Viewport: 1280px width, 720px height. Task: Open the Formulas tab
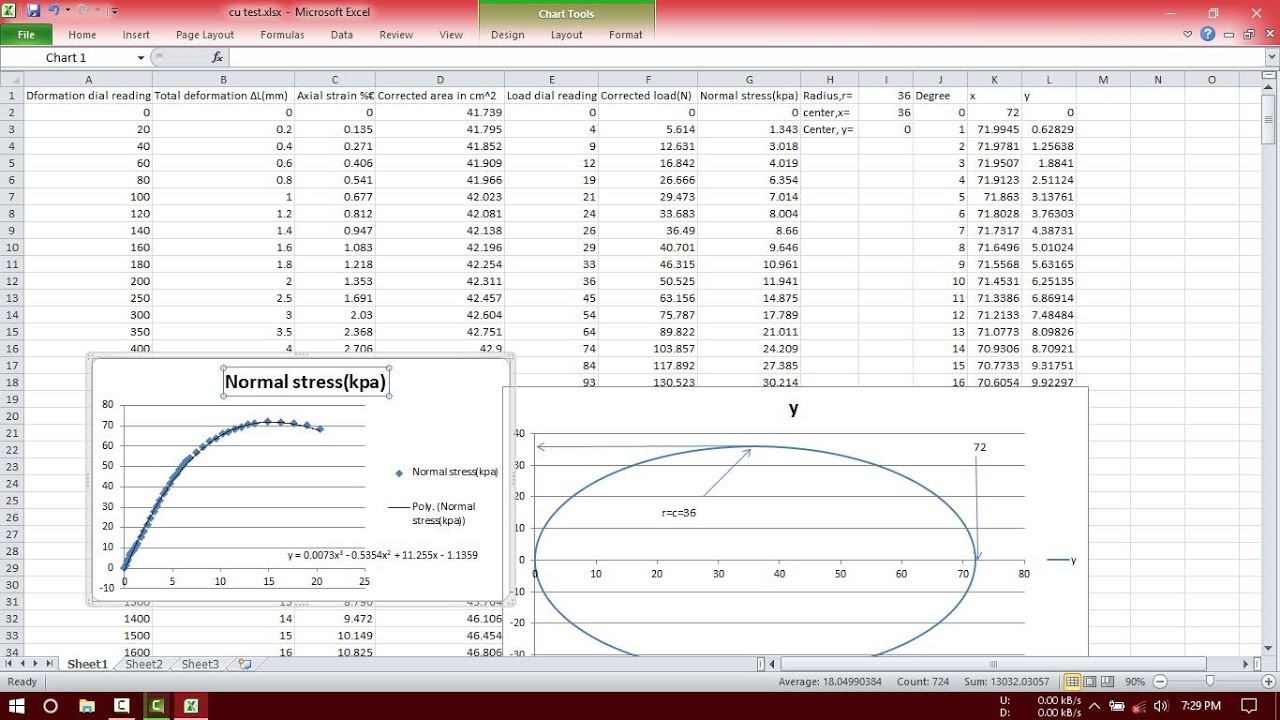click(282, 34)
